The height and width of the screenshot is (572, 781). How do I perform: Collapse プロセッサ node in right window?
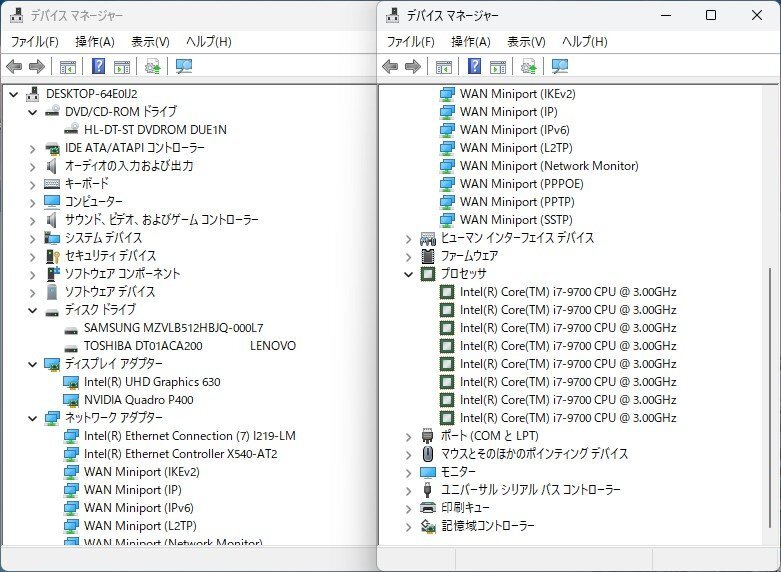409,274
